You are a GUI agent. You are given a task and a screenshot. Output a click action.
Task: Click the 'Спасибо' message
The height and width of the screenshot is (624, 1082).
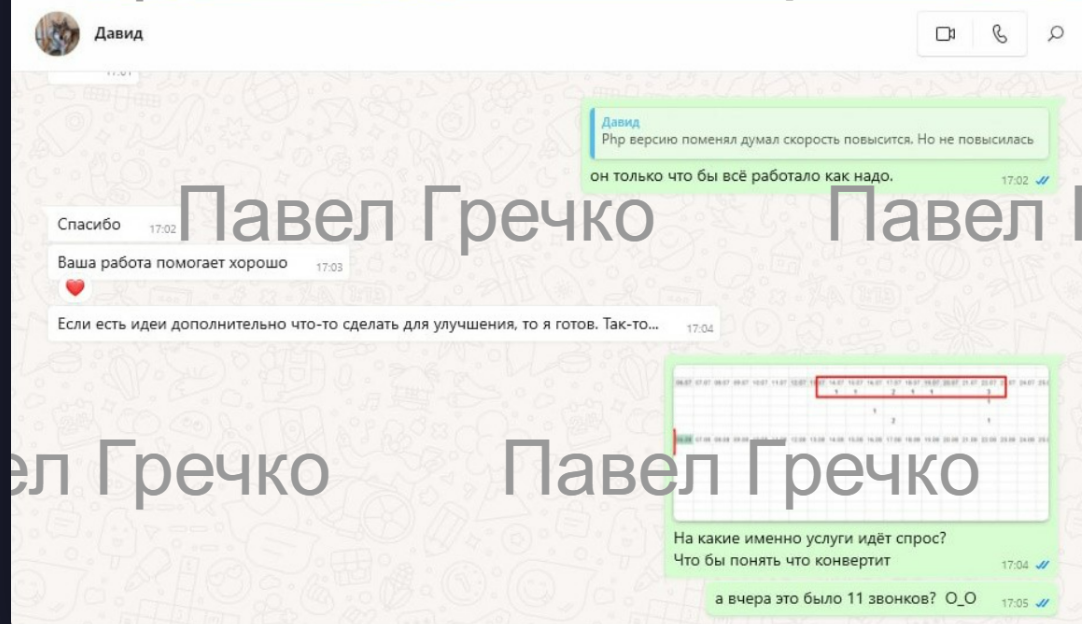(116, 224)
